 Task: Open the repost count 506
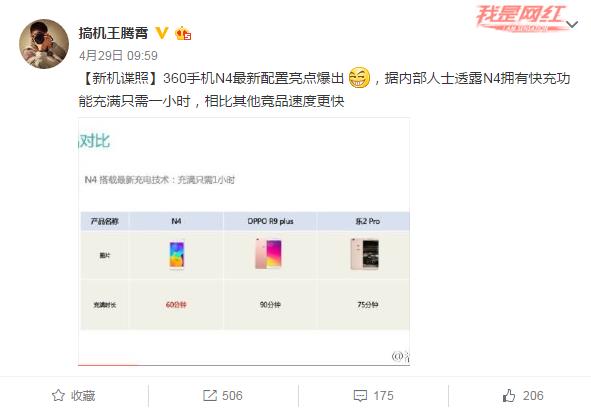pyautogui.click(x=232, y=396)
